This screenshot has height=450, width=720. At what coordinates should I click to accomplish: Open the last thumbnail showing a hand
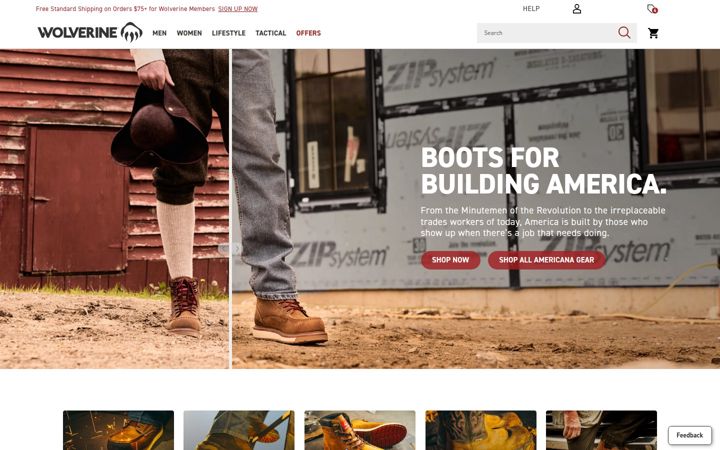pos(602,430)
